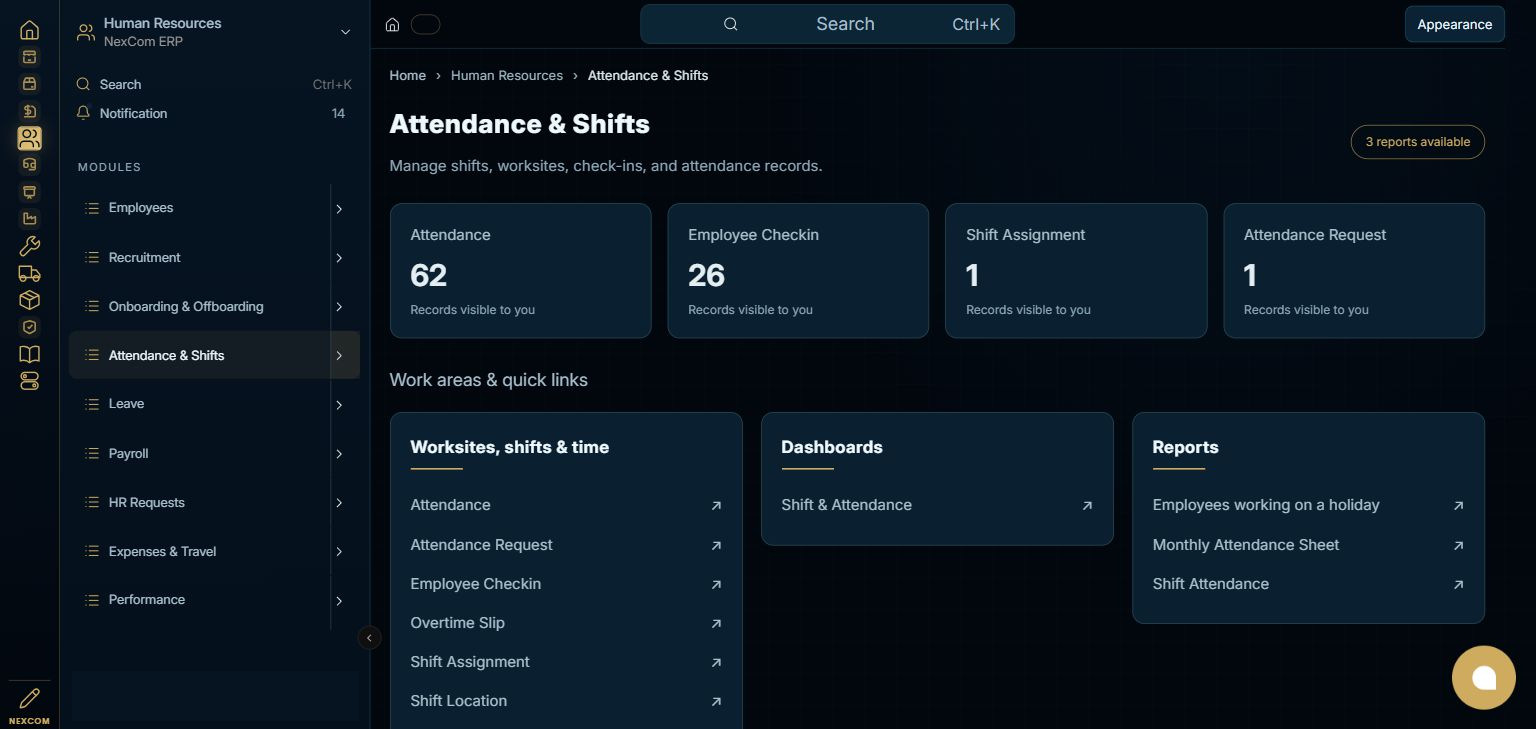The width and height of the screenshot is (1536, 729).
Task: Open the Human Resources workspace dropdown
Action: pyautogui.click(x=214, y=32)
